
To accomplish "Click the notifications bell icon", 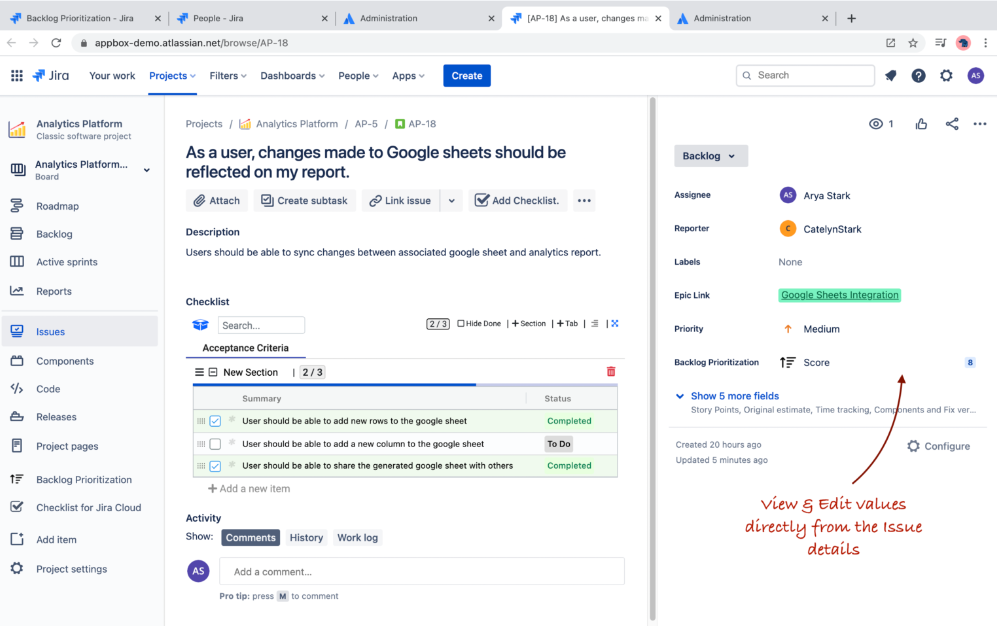I will 890,76.
